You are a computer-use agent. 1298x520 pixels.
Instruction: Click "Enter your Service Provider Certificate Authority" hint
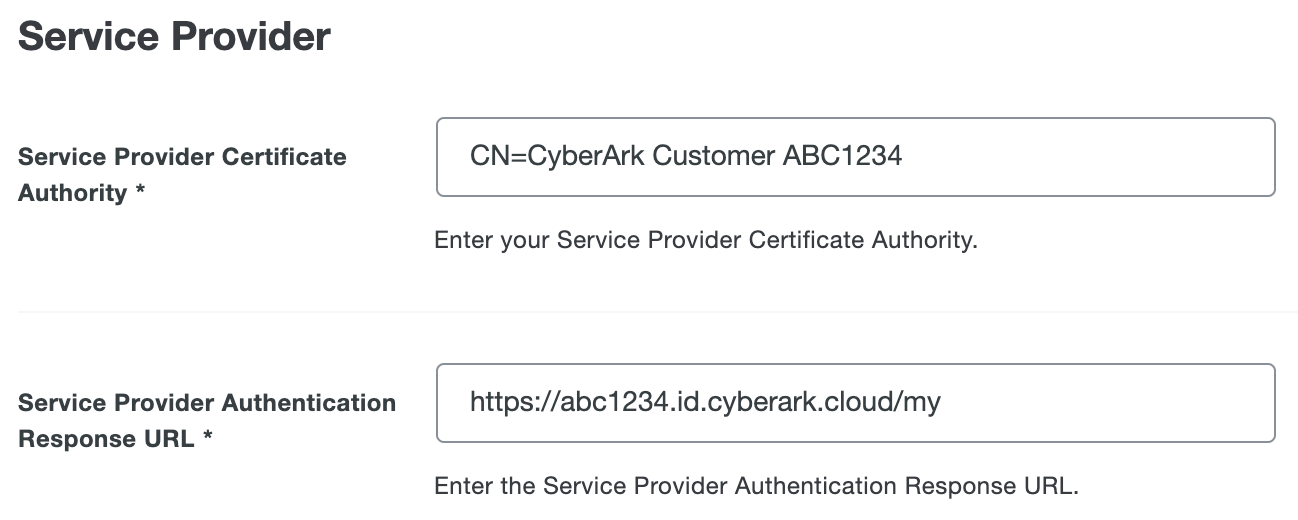(705, 241)
